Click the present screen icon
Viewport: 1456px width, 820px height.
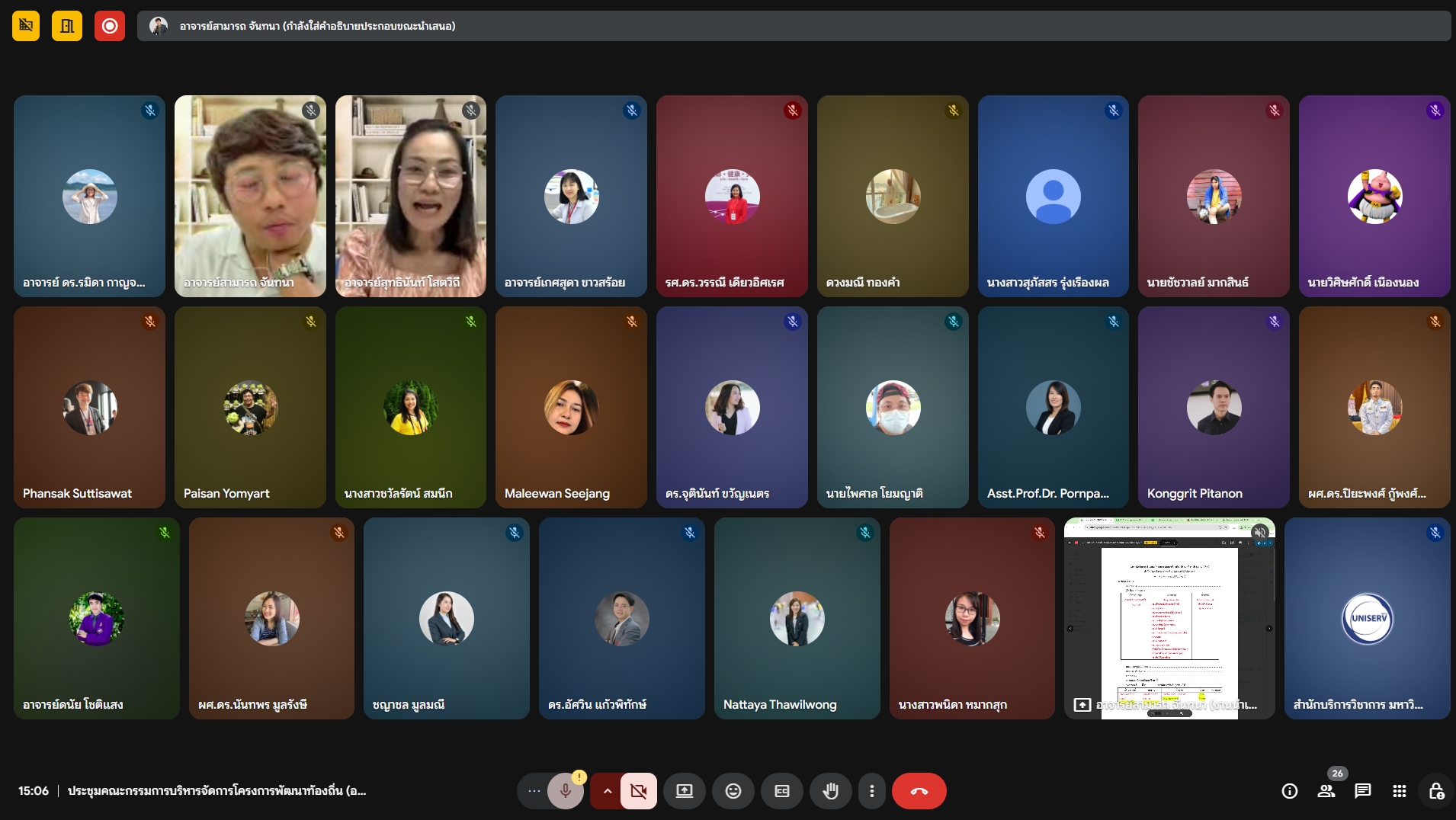tap(685, 791)
